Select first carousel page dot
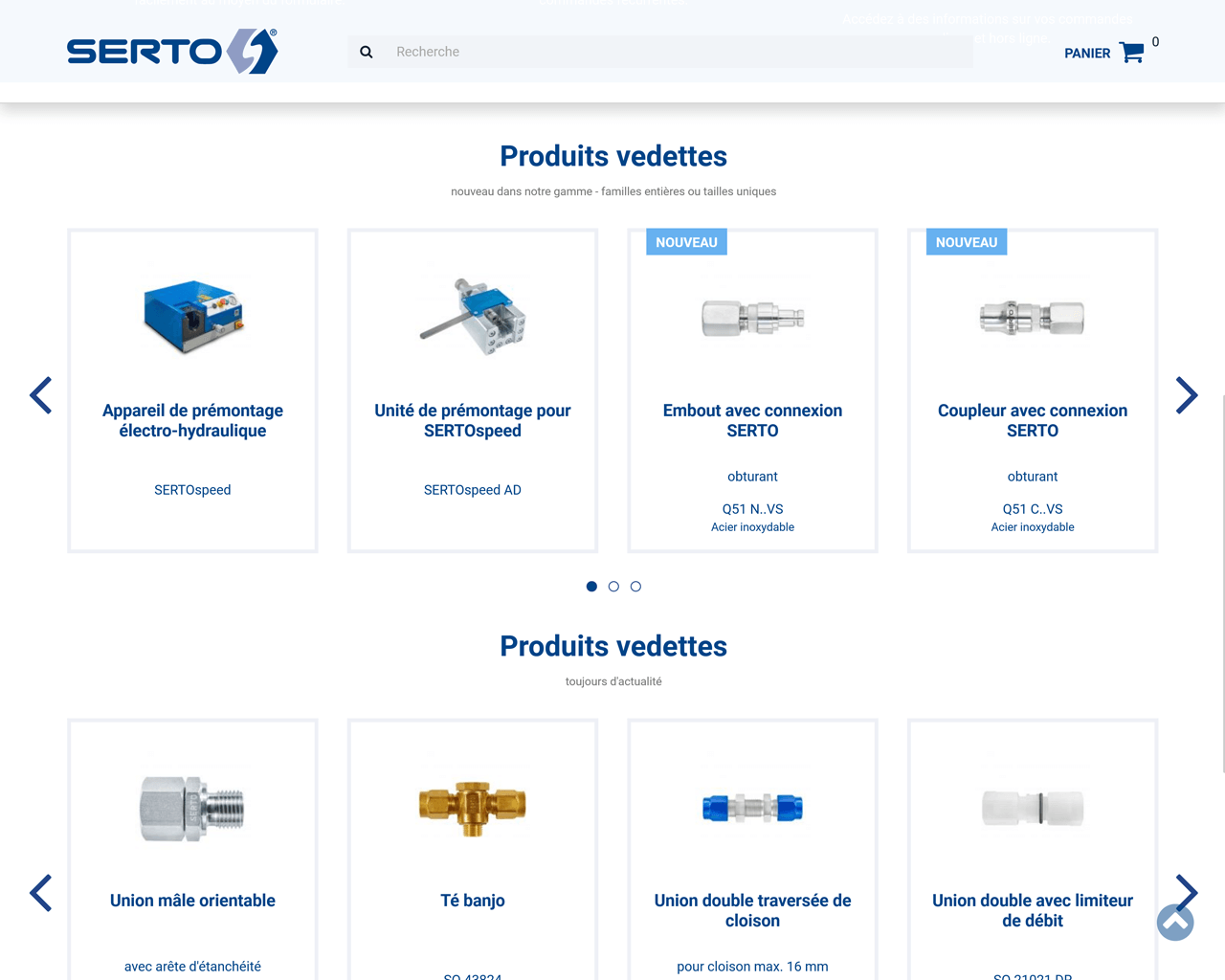This screenshot has width=1225, height=980. (591, 587)
